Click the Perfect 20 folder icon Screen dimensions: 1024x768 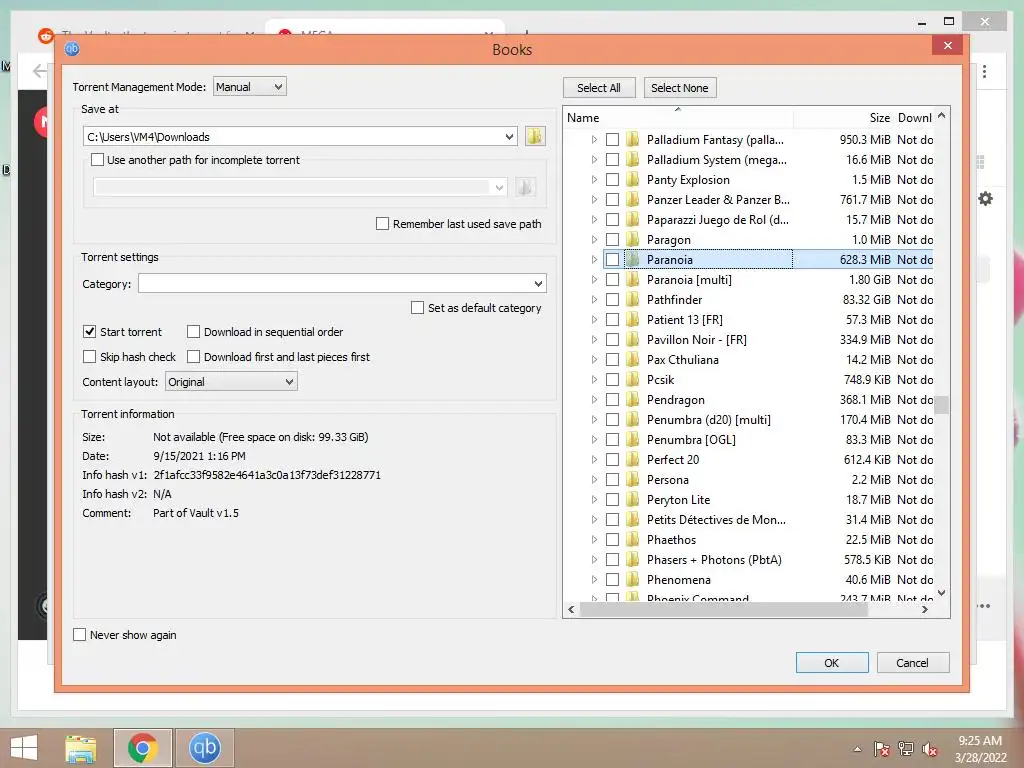click(632, 460)
